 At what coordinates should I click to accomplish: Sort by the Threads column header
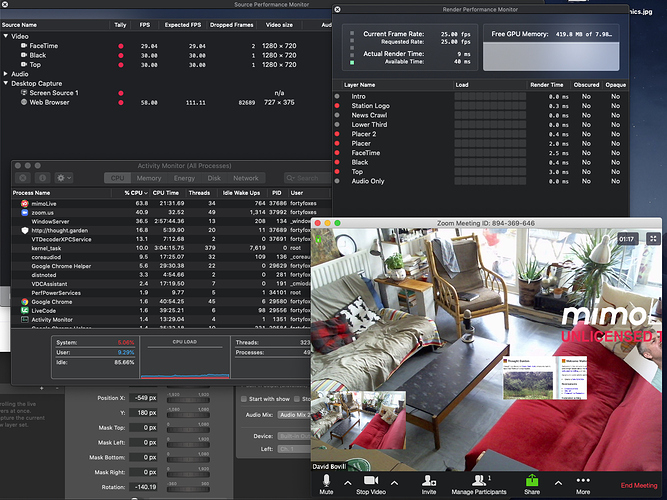(x=199, y=193)
